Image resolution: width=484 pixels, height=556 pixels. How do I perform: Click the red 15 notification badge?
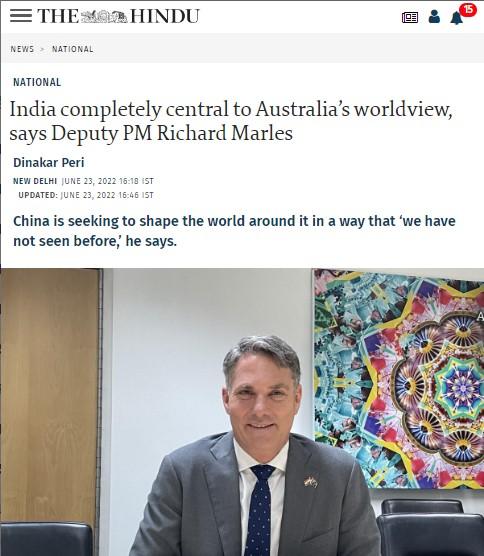(468, 10)
